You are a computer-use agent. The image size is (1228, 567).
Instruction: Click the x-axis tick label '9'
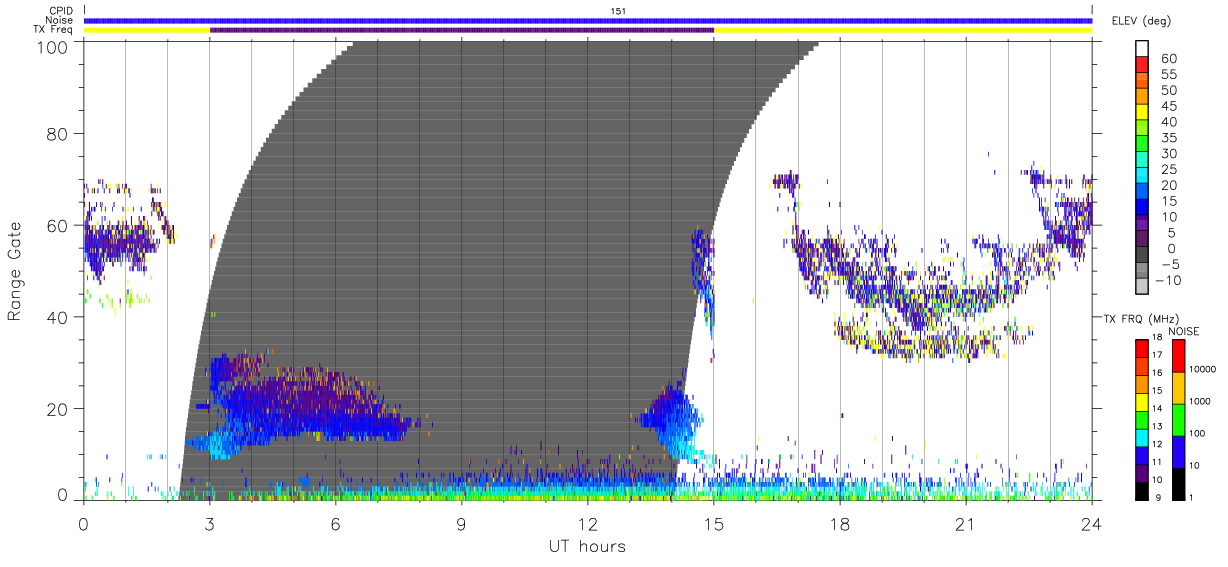[461, 523]
